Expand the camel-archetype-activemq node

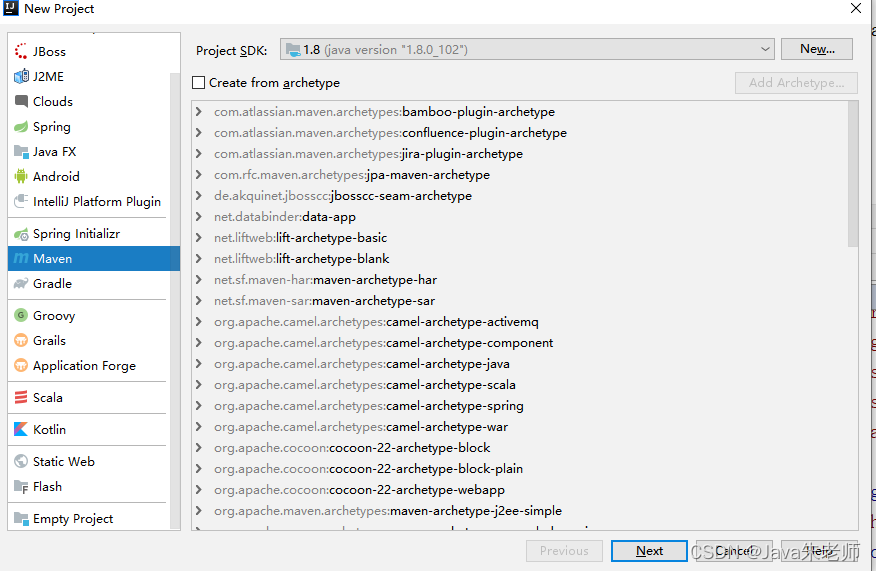click(198, 321)
